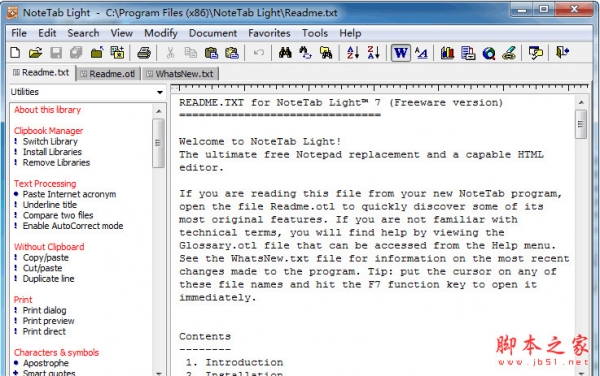This screenshot has width=600, height=376.
Task: Click the Search Disk binoculars-folder icon
Action: point(326,52)
